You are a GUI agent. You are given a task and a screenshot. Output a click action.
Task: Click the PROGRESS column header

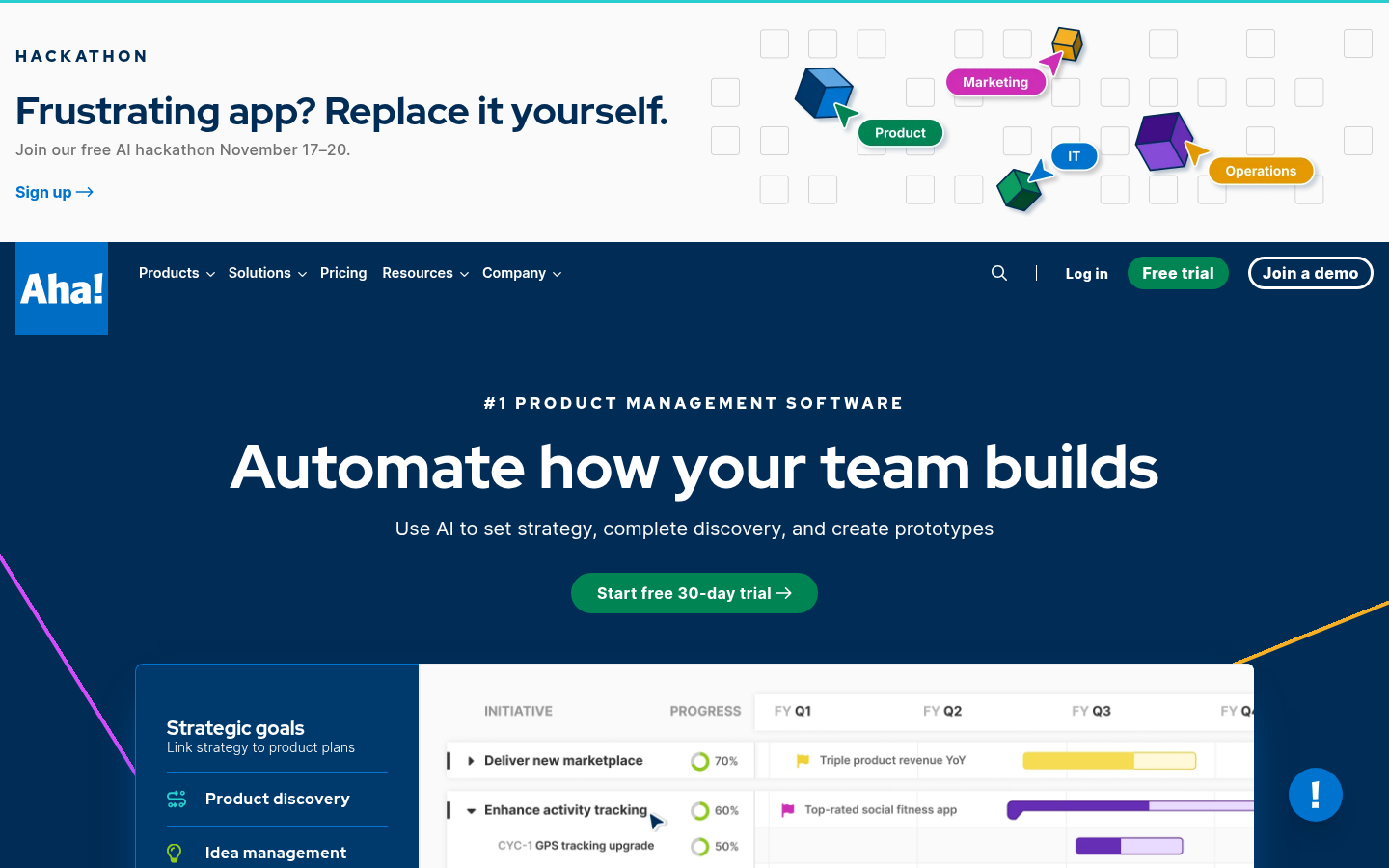point(705,711)
